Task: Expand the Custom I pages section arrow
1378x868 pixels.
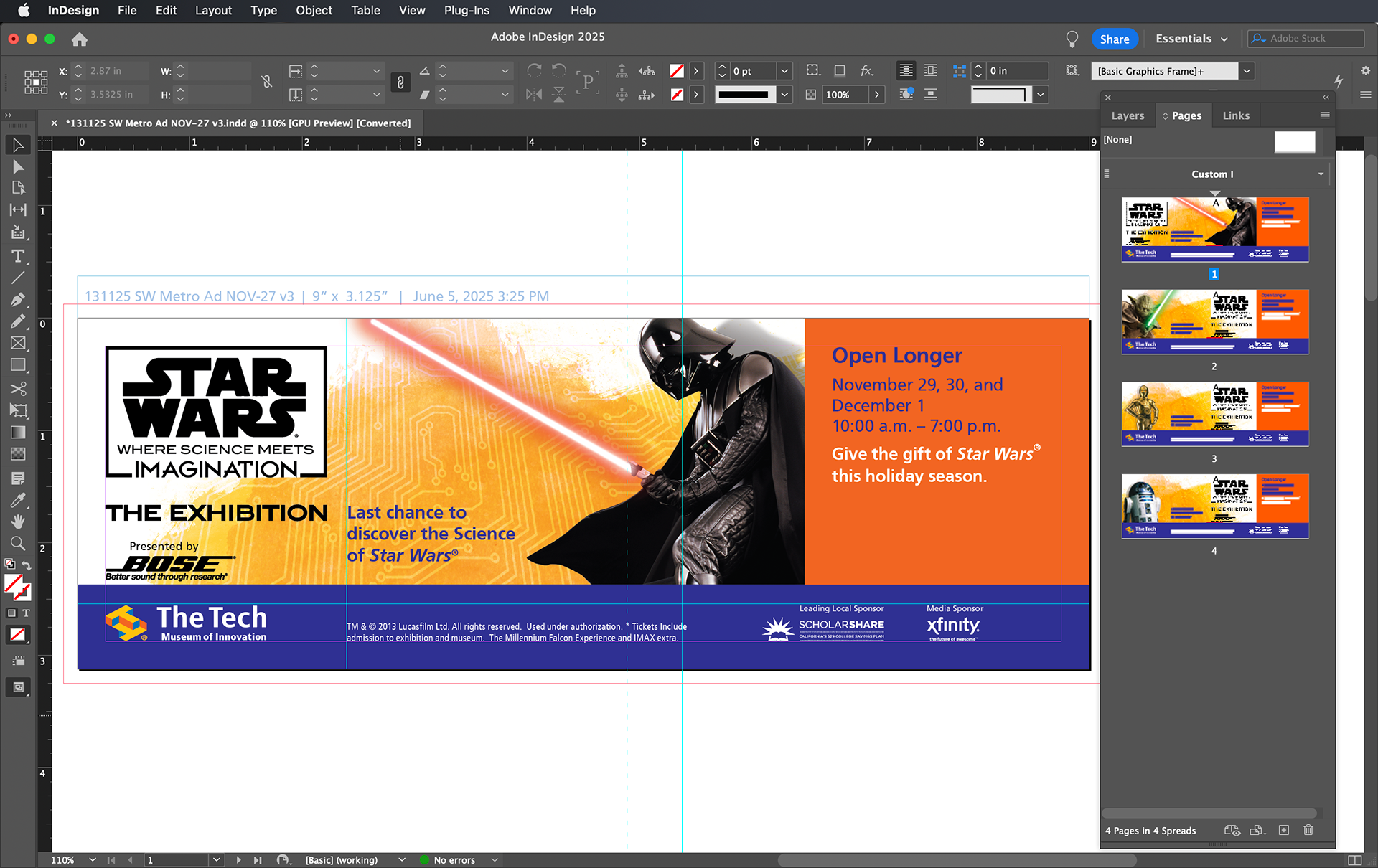Action: coord(1321,174)
